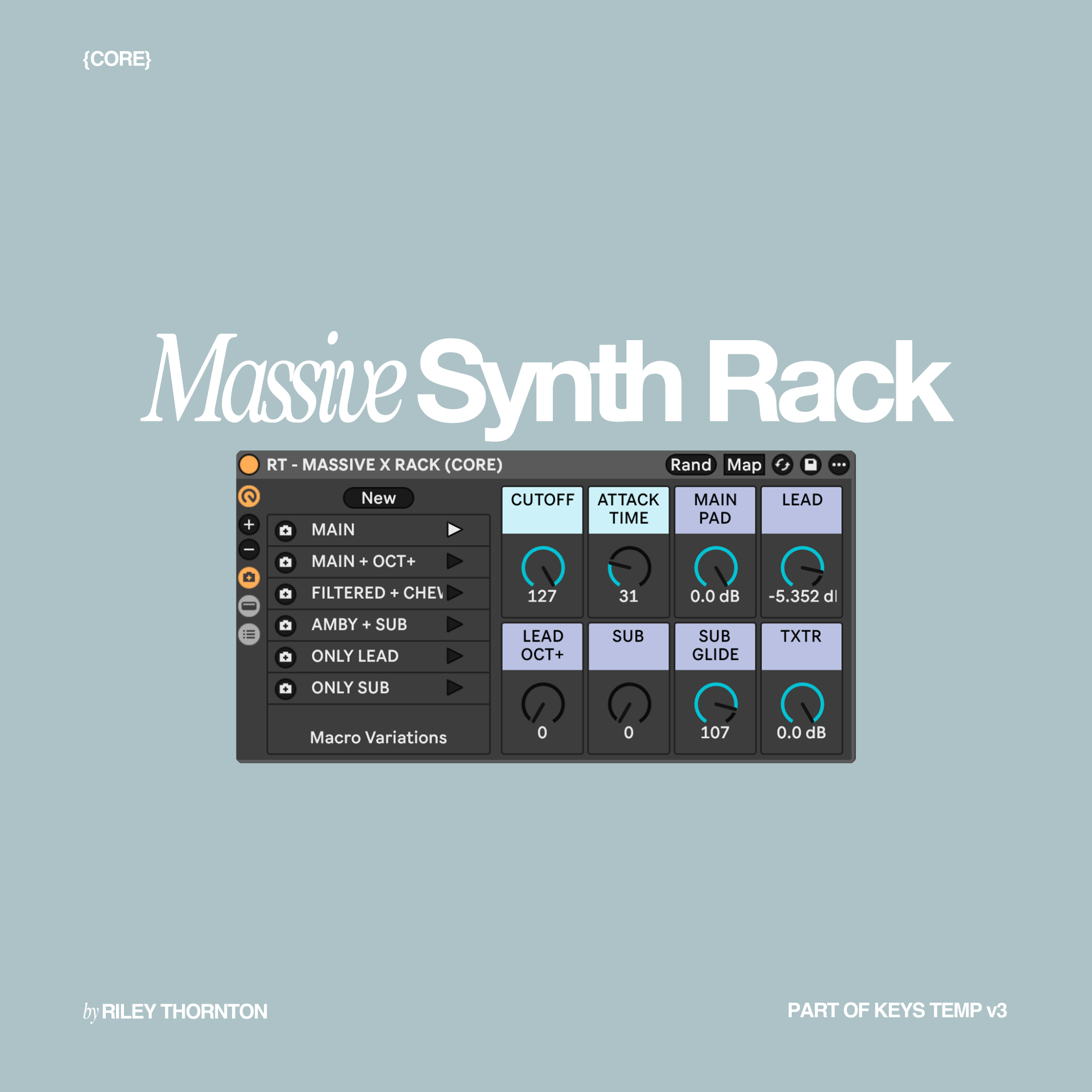Toggle the devices view list icon
Viewport: 1092px width, 1092px height.
click(x=249, y=634)
